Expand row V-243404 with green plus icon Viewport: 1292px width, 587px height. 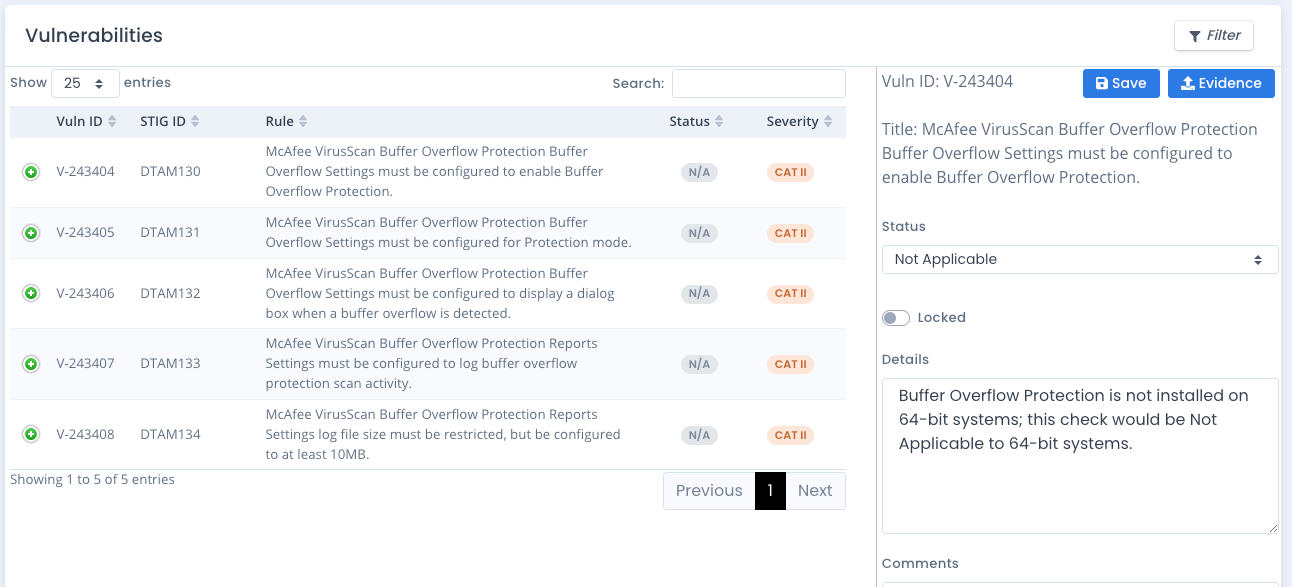tap(31, 172)
